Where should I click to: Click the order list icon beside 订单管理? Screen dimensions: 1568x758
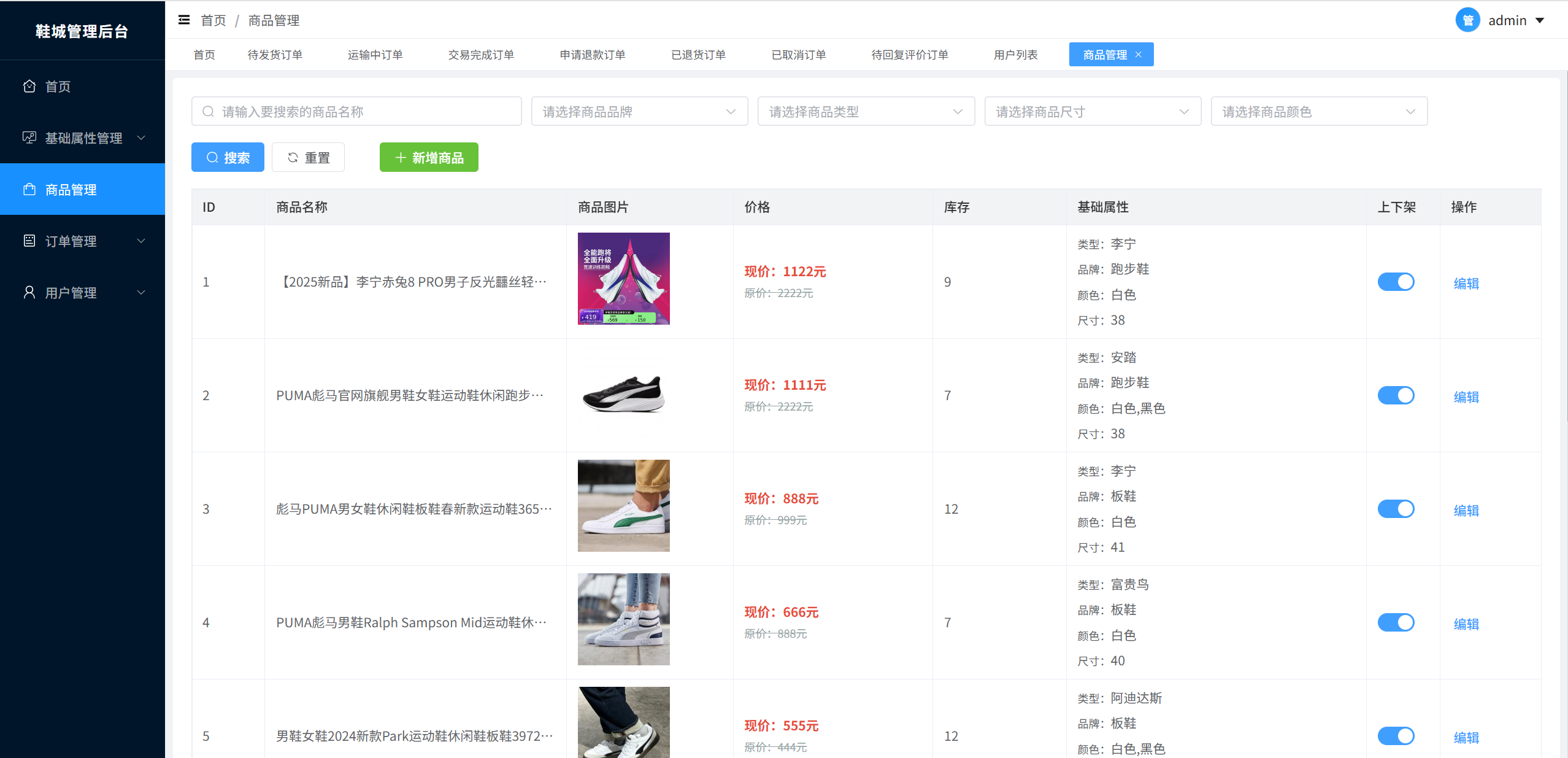(x=29, y=241)
